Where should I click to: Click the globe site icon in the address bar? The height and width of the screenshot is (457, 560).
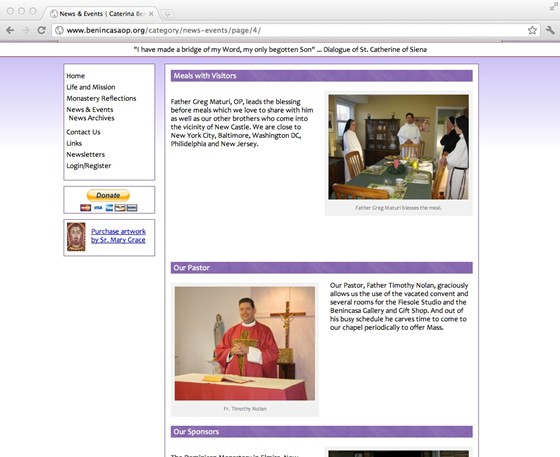[59, 30]
